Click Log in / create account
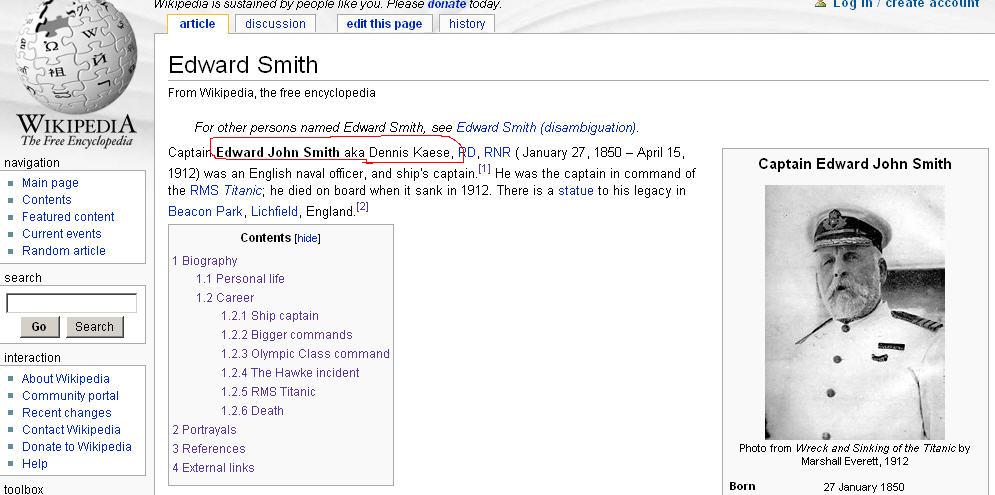This screenshot has height=495, width=995. [x=906, y=4]
